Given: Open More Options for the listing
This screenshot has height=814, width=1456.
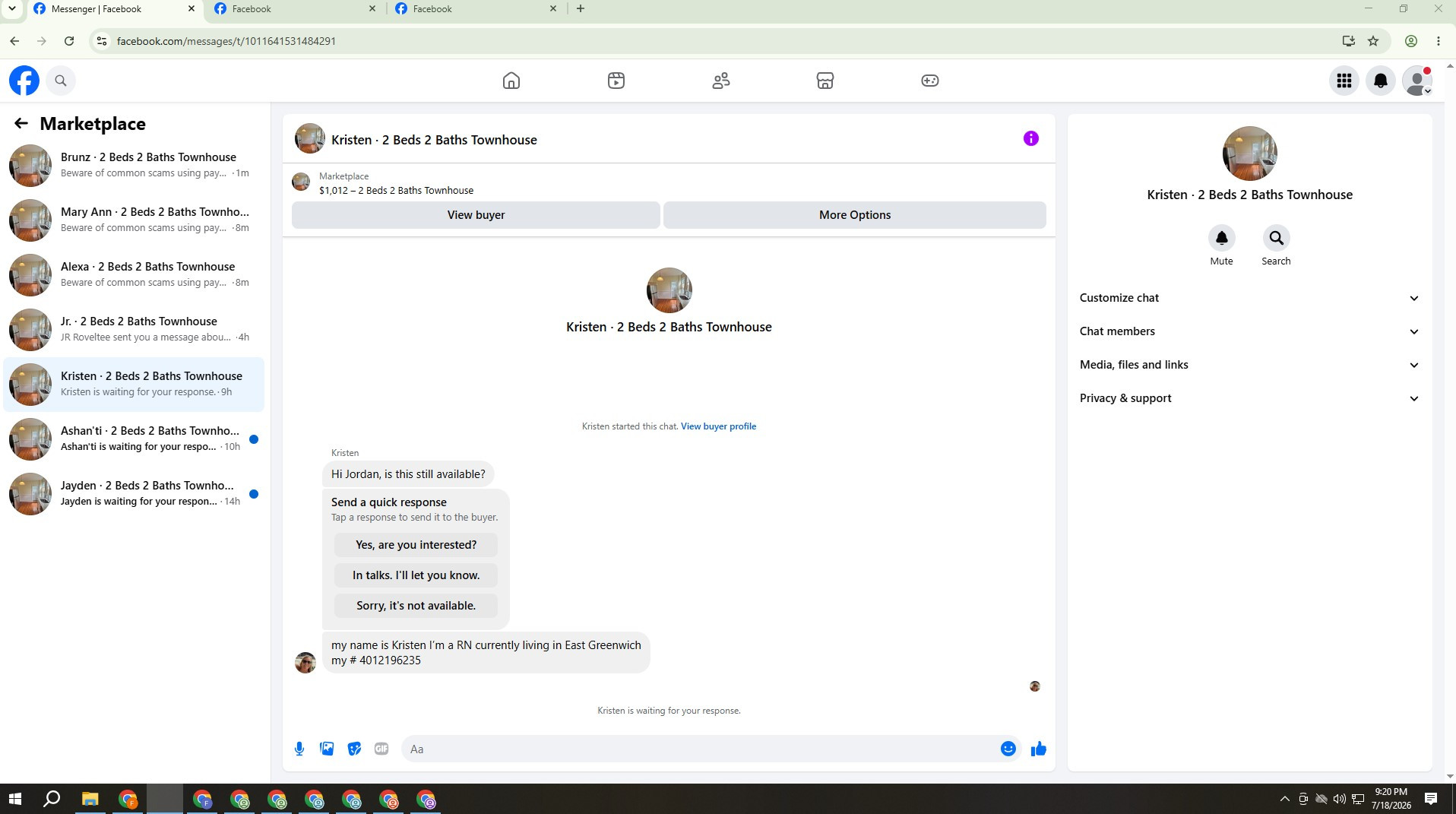Looking at the screenshot, I should pyautogui.click(x=855, y=215).
